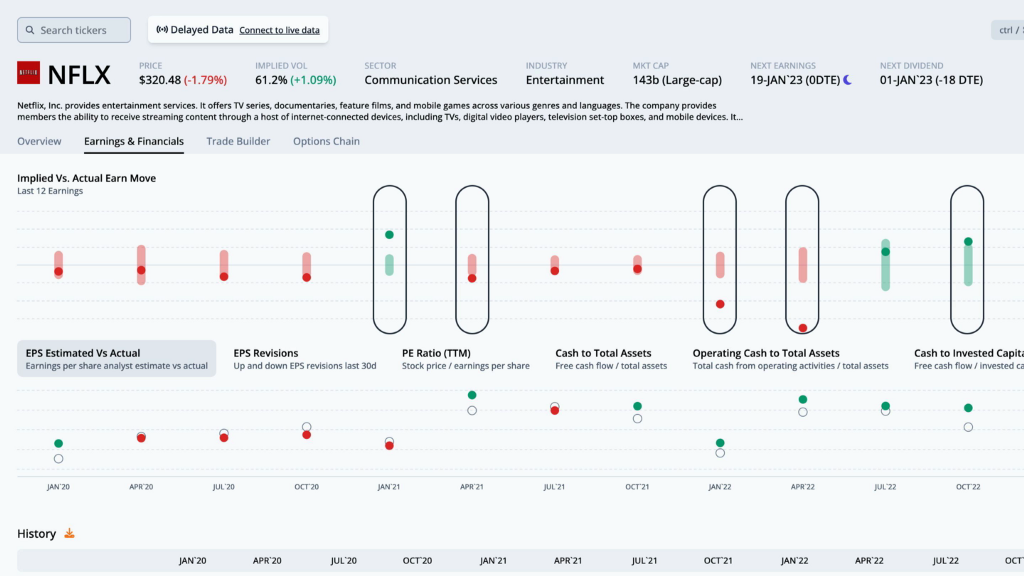Image resolution: width=1024 pixels, height=576 pixels.
Task: Click the green actual-move dot for JAN'21
Action: point(389,235)
